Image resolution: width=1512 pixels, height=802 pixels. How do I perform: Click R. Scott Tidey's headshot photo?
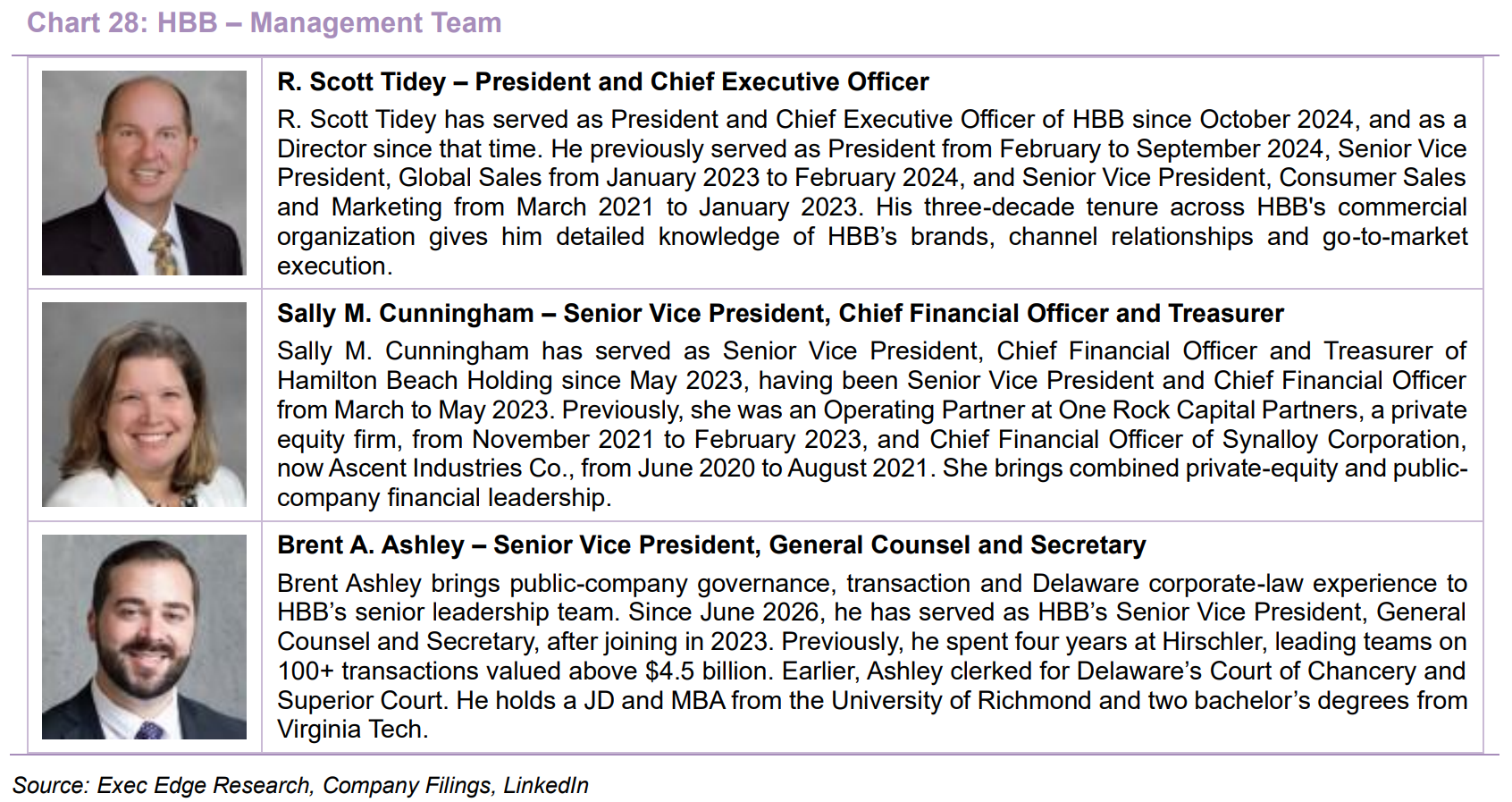pyautogui.click(x=144, y=173)
